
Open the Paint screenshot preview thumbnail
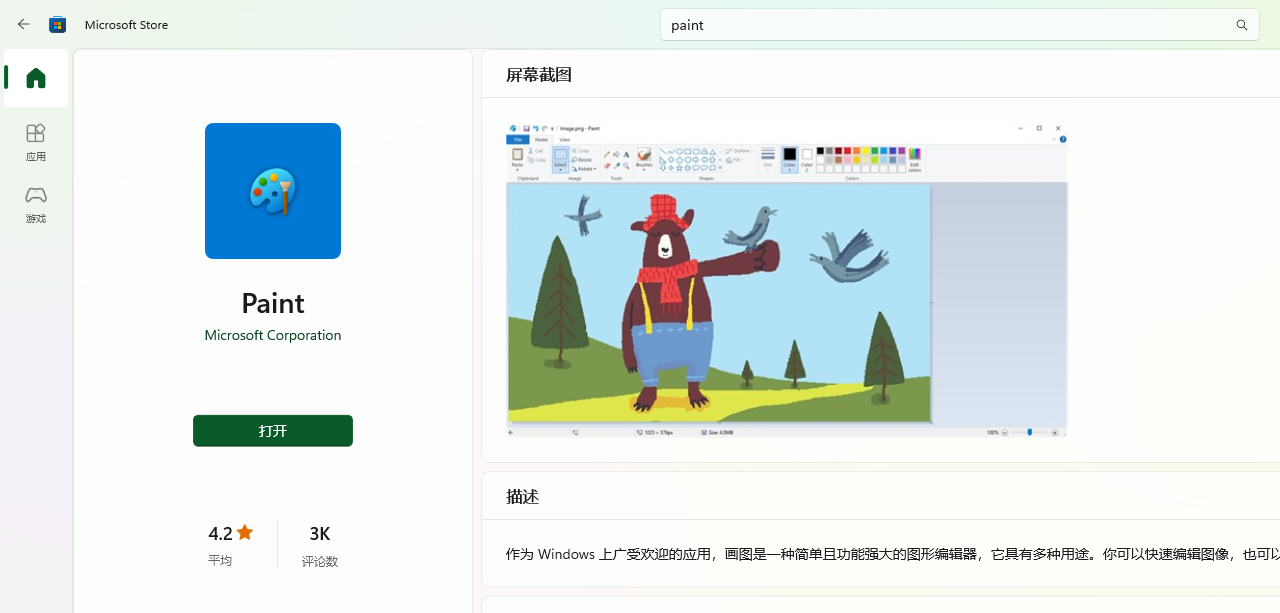point(787,280)
